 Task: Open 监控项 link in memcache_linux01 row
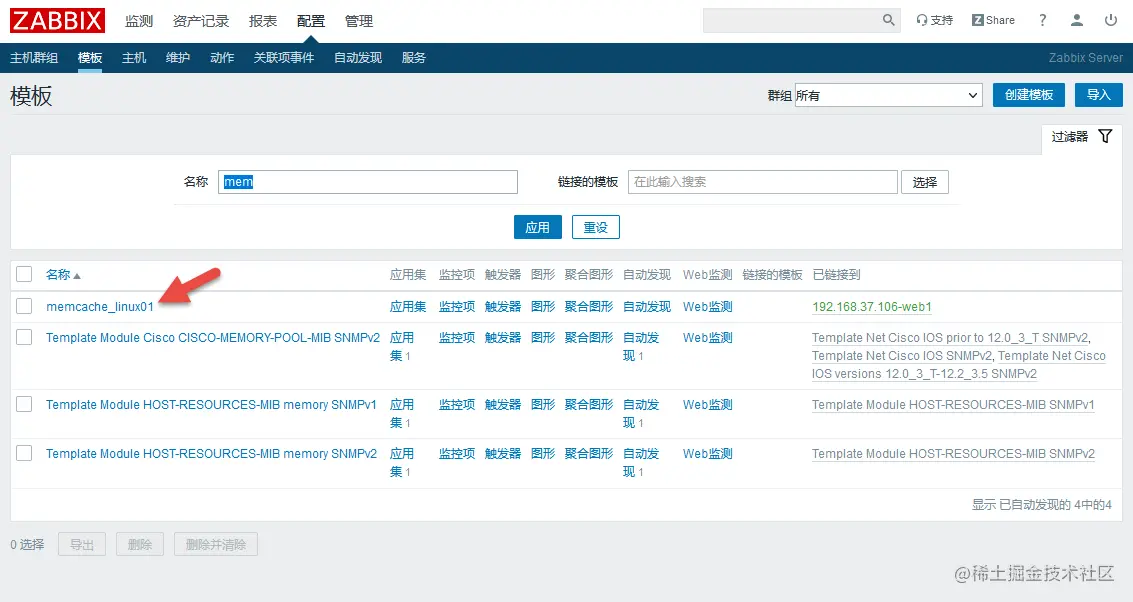coord(457,306)
